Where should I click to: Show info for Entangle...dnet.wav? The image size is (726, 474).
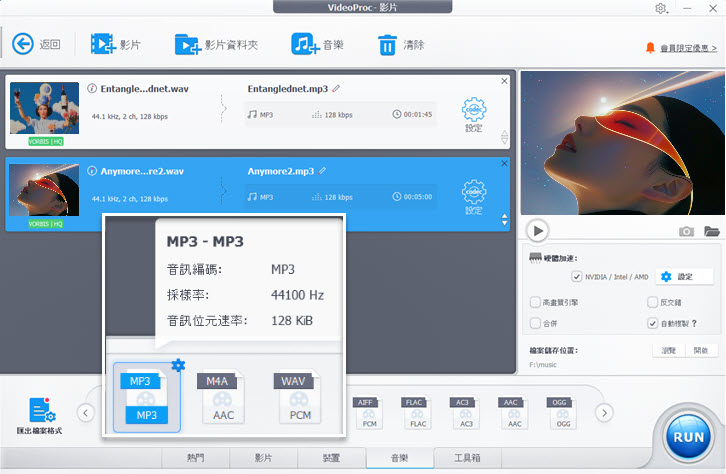(92, 88)
